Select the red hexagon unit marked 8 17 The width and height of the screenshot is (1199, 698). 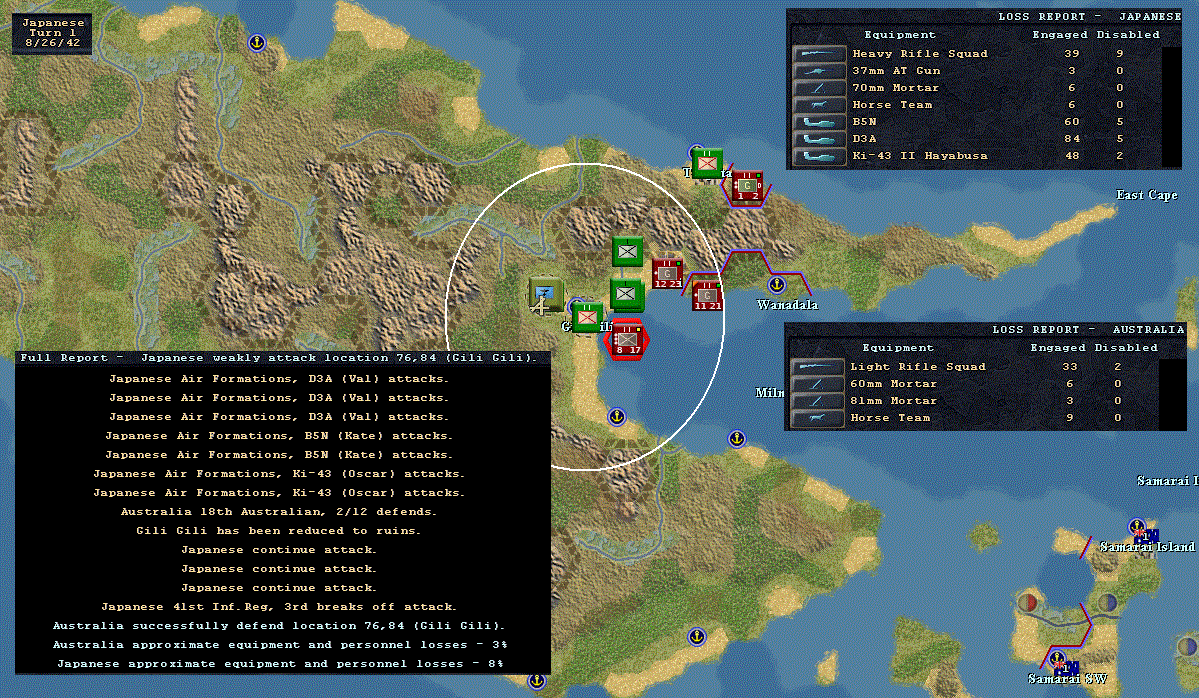click(626, 341)
